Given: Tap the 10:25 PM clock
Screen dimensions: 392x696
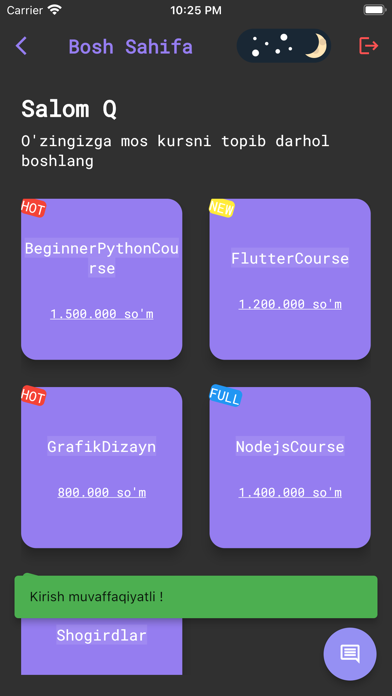Looking at the screenshot, I should click(x=196, y=10).
